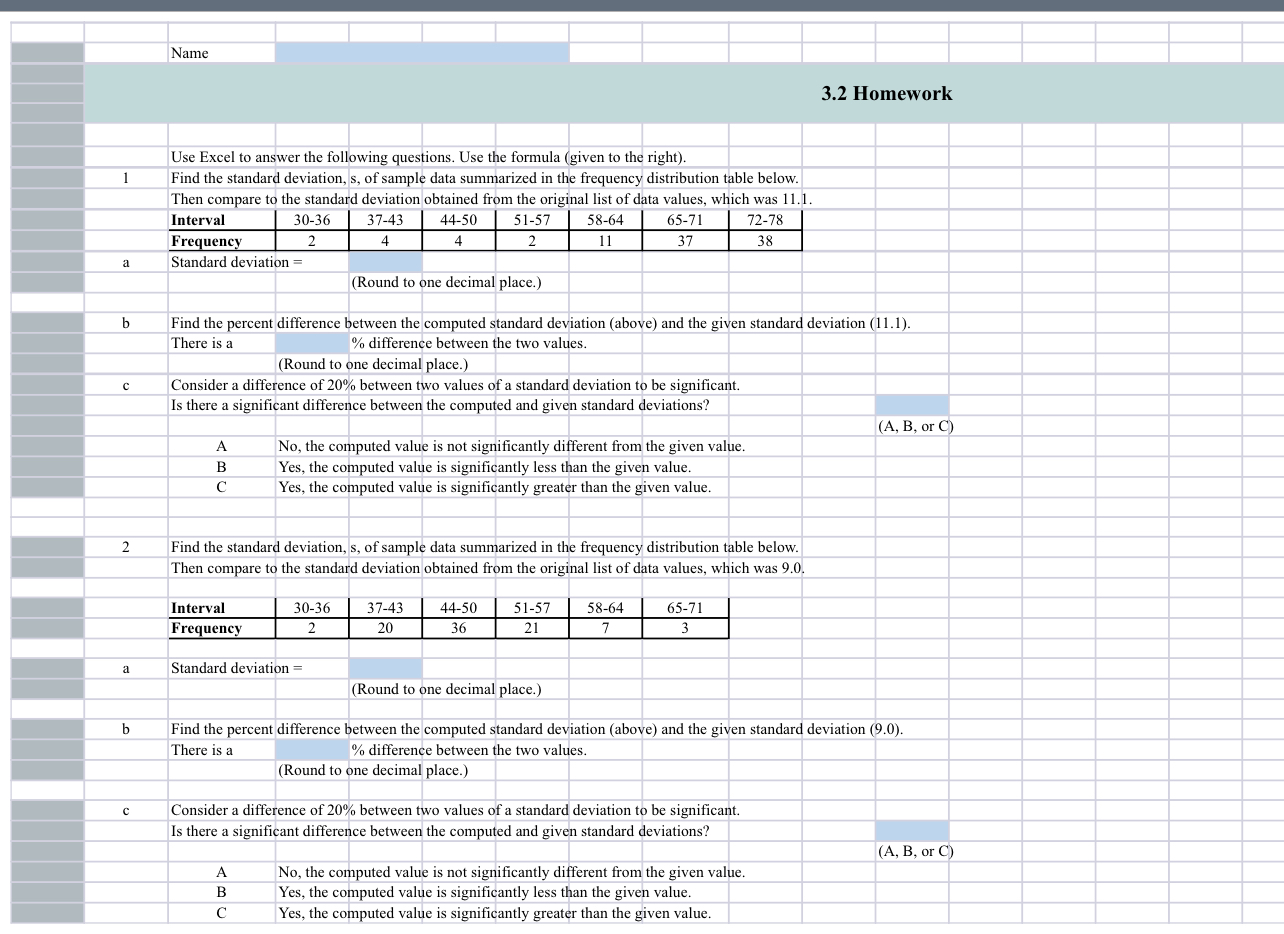The height and width of the screenshot is (934, 1284).
Task: Select the percent difference blank in question 2b
Action: (309, 750)
